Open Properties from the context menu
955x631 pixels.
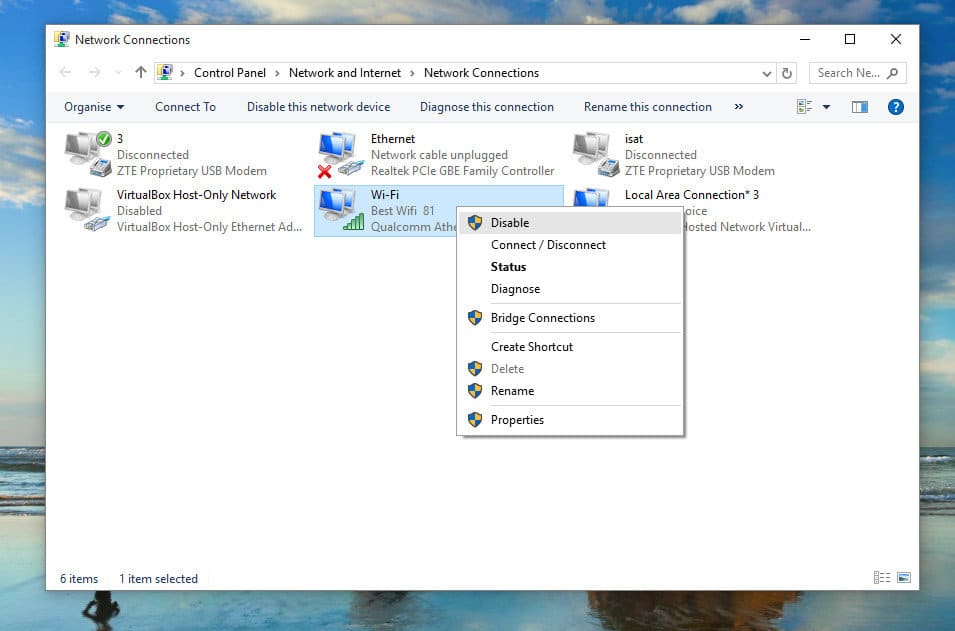[x=570, y=420]
